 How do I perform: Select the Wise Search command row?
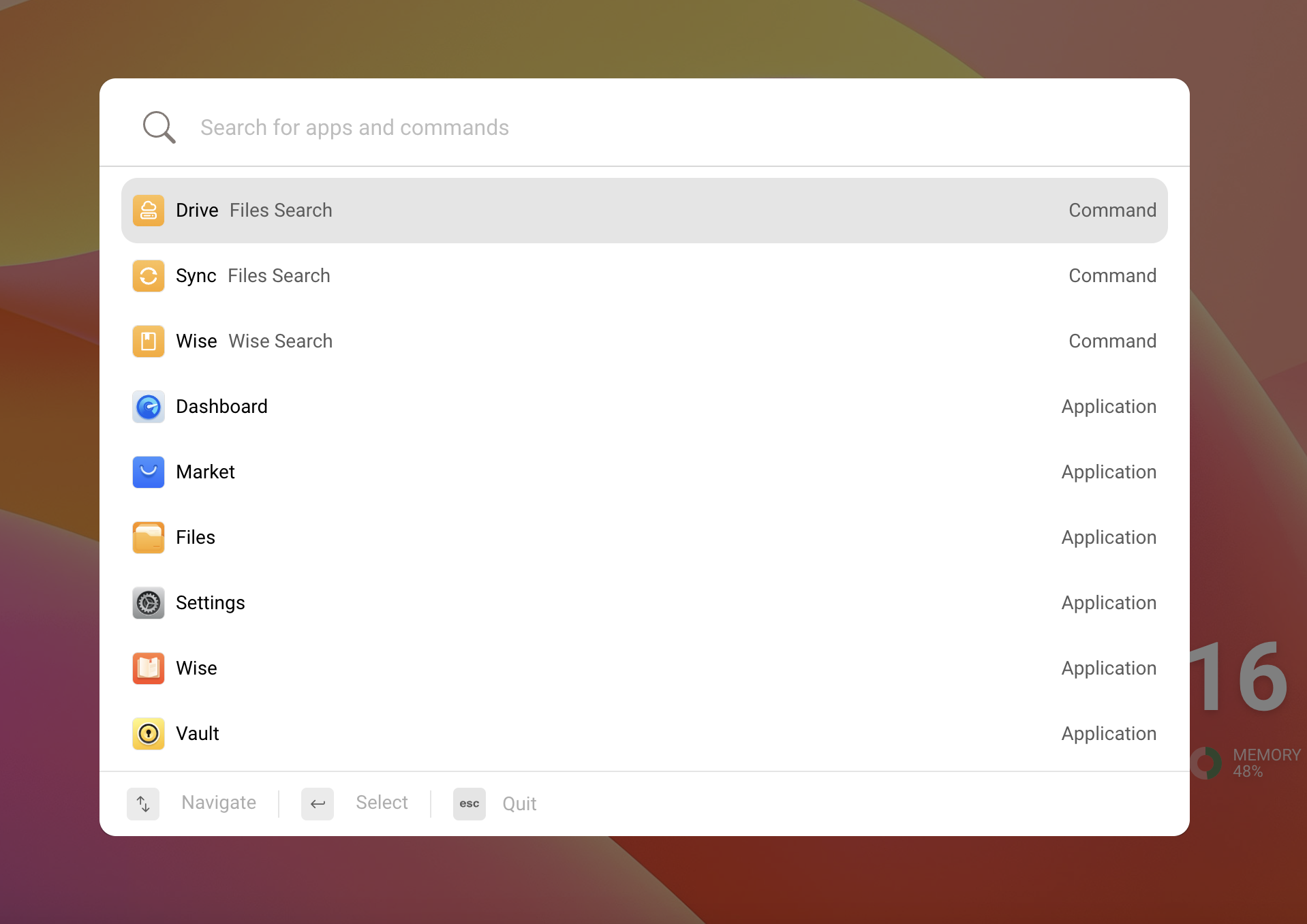[x=645, y=341]
